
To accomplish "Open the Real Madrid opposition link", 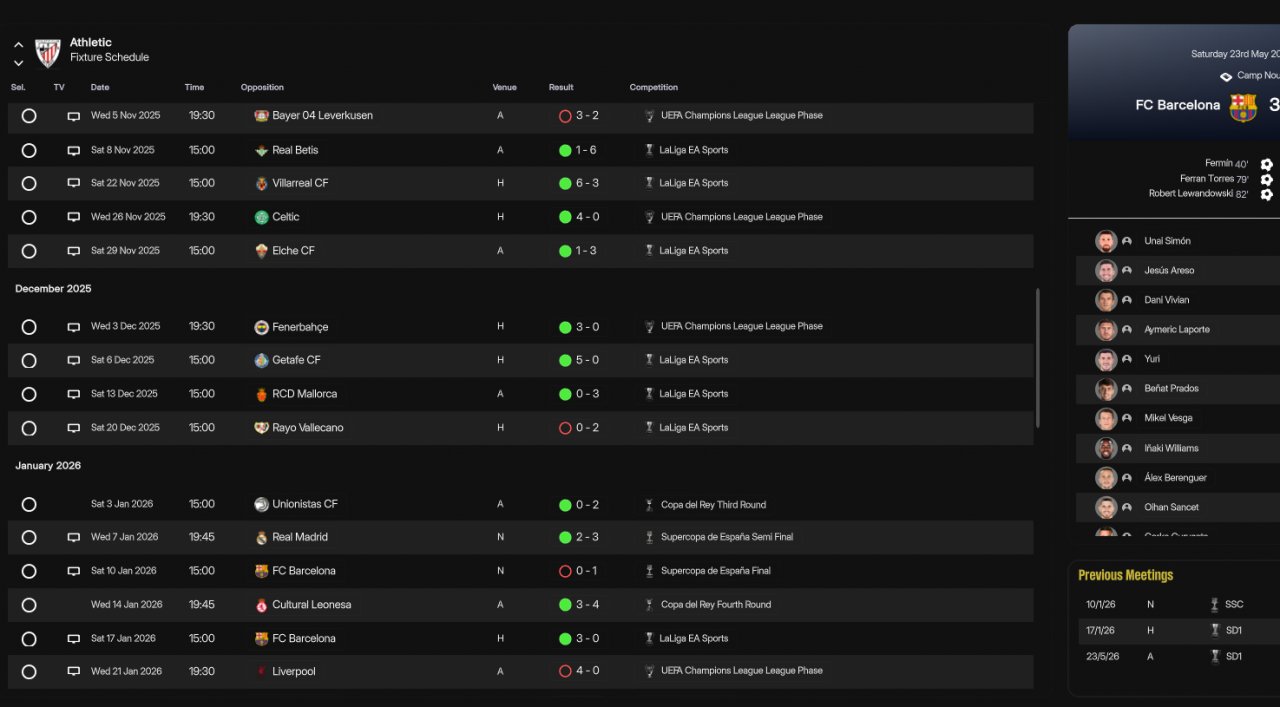I will pos(300,537).
